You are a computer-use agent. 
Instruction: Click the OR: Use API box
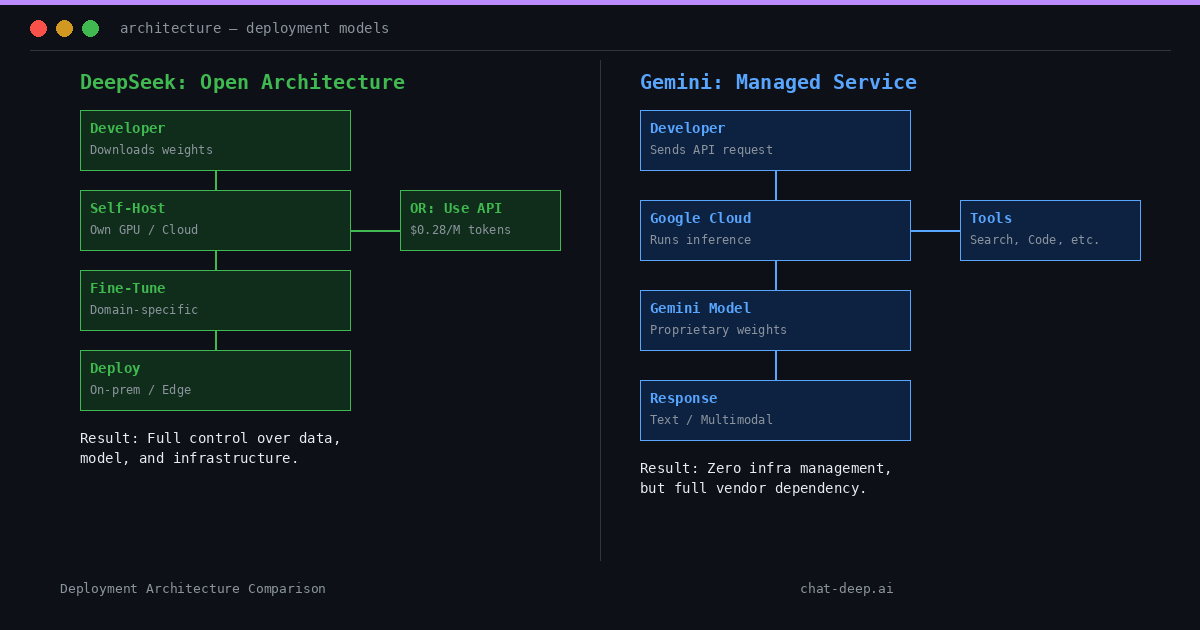coord(480,220)
